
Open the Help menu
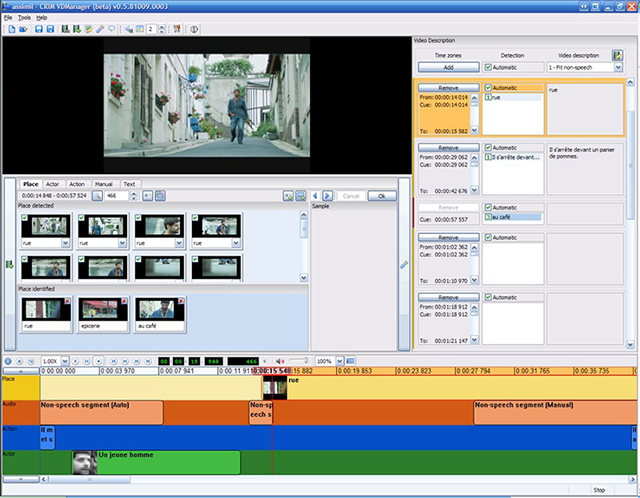click(x=42, y=18)
